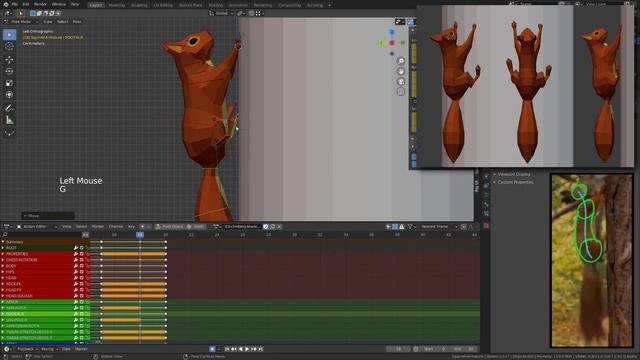Open the Pose menu in 3D viewport
The height and width of the screenshot is (360, 640).
[77, 22]
